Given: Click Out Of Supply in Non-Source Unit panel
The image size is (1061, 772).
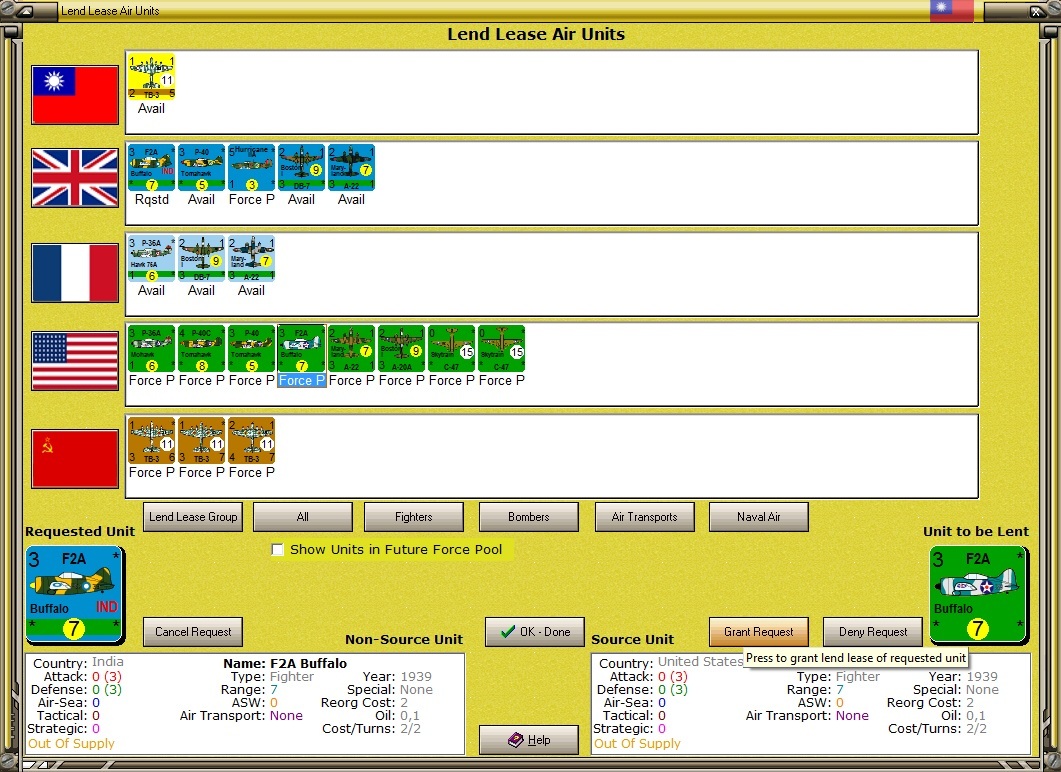Looking at the screenshot, I should [x=71, y=744].
